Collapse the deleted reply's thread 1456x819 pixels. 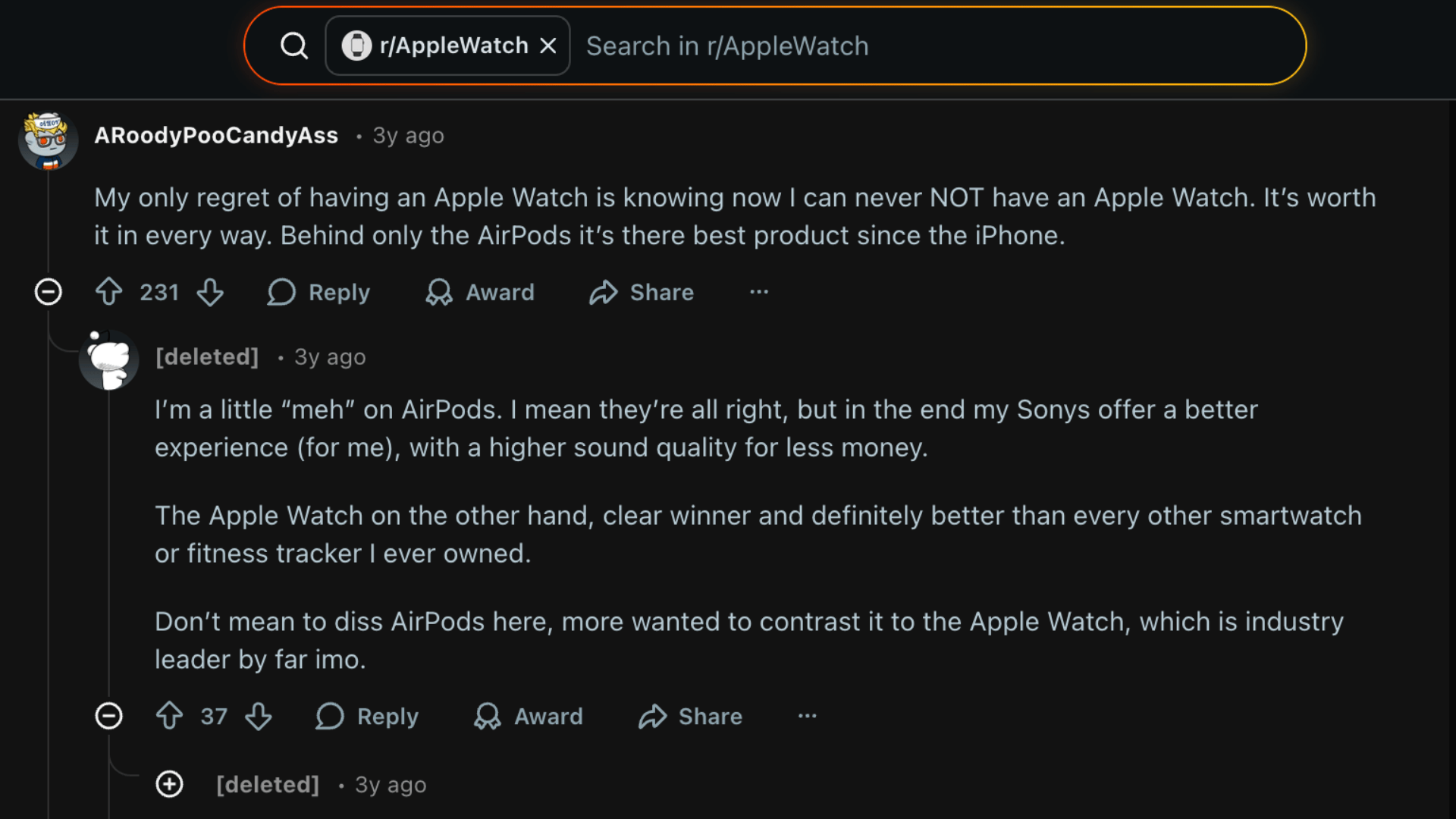point(109,715)
